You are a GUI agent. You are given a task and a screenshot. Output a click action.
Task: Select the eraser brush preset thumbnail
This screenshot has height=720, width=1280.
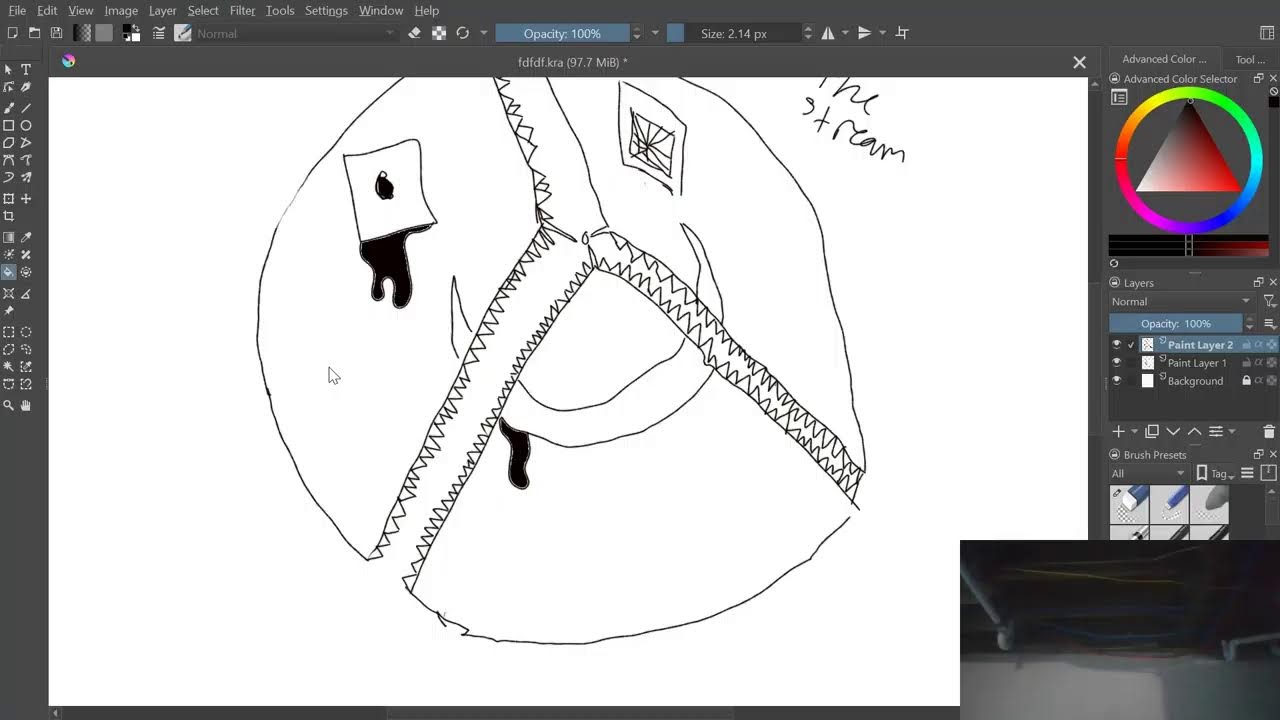[x=1129, y=504]
